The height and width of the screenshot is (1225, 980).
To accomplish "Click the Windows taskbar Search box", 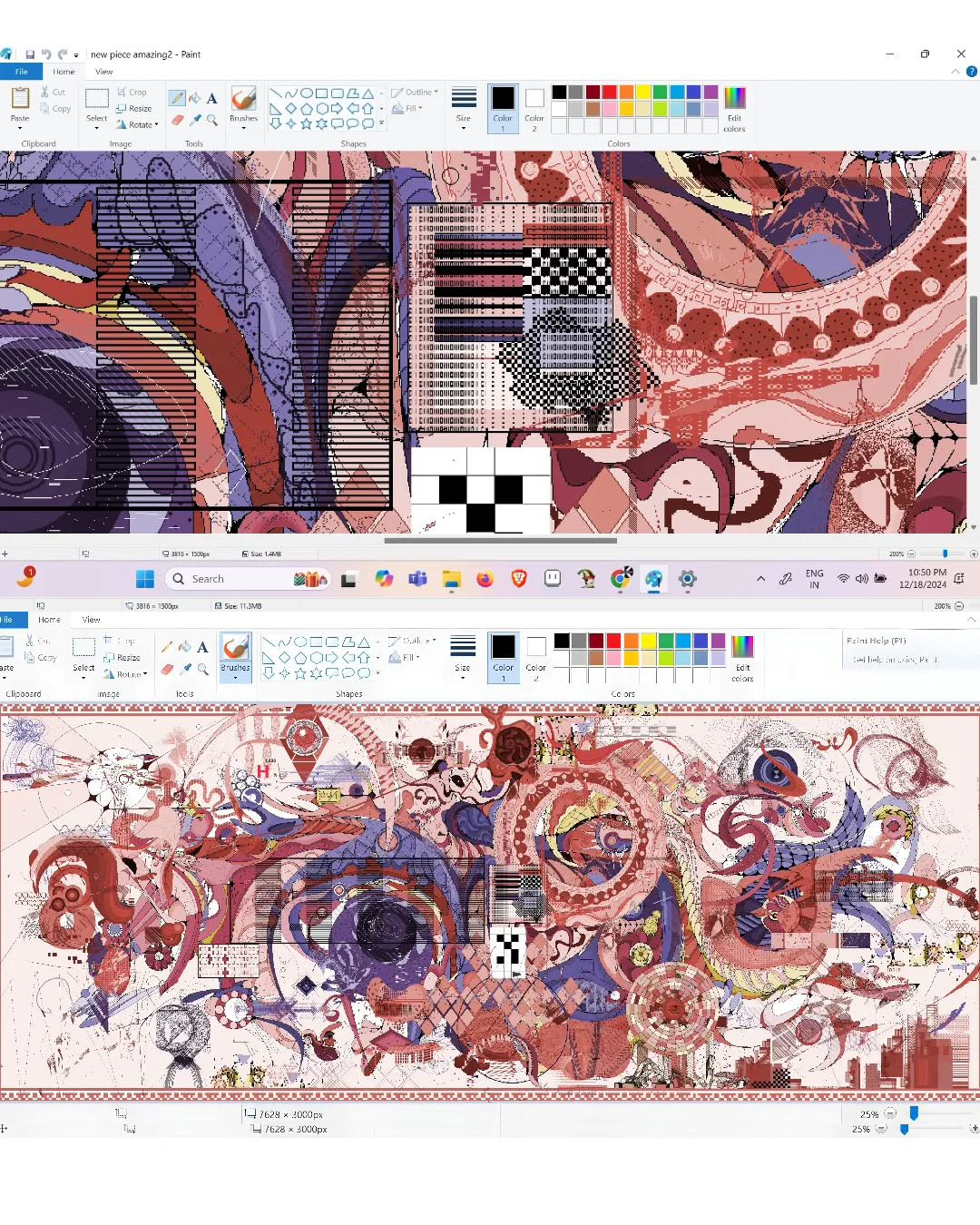I will (x=236, y=579).
